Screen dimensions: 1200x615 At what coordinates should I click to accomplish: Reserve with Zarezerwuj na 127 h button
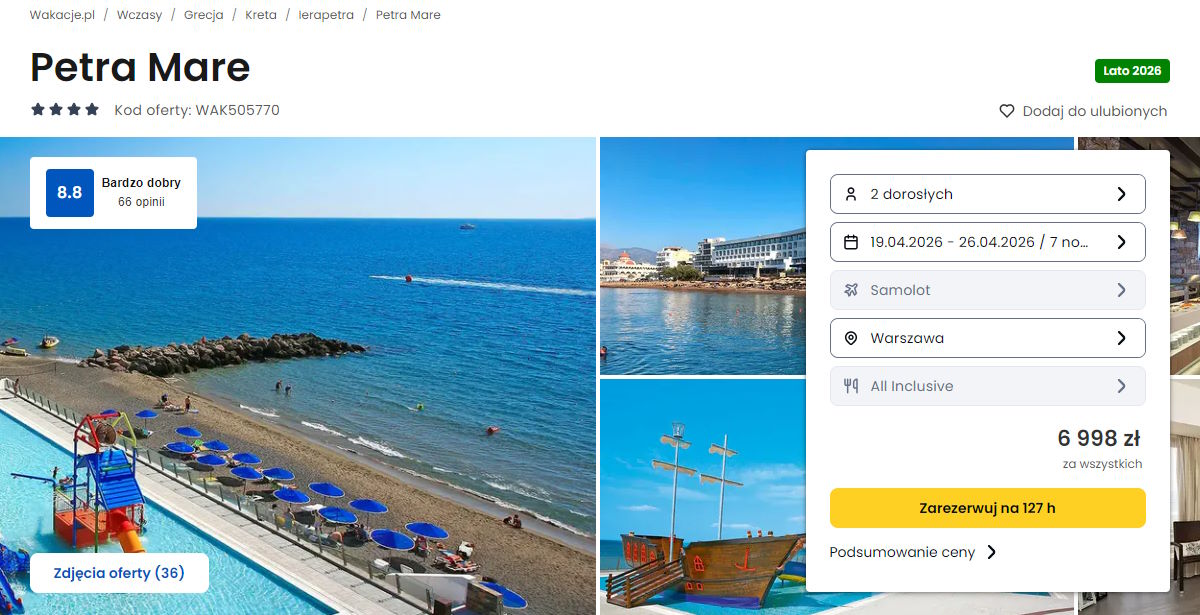point(988,508)
